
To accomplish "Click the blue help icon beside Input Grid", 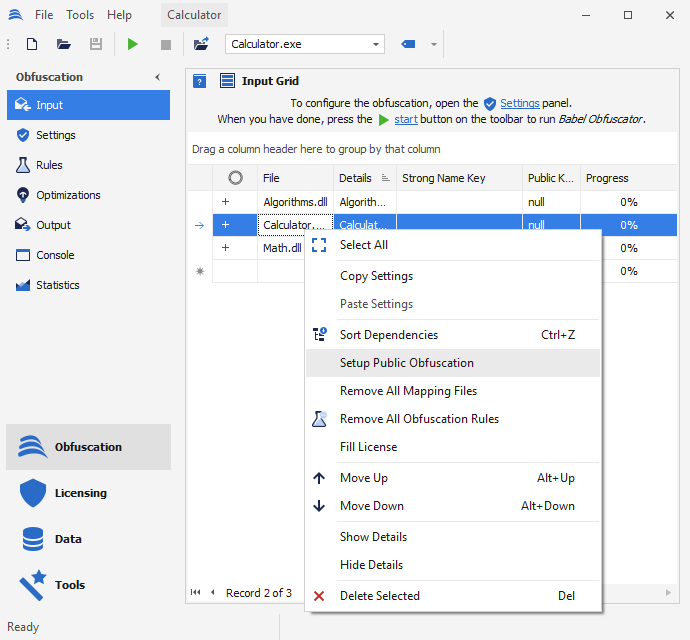I will (x=200, y=81).
